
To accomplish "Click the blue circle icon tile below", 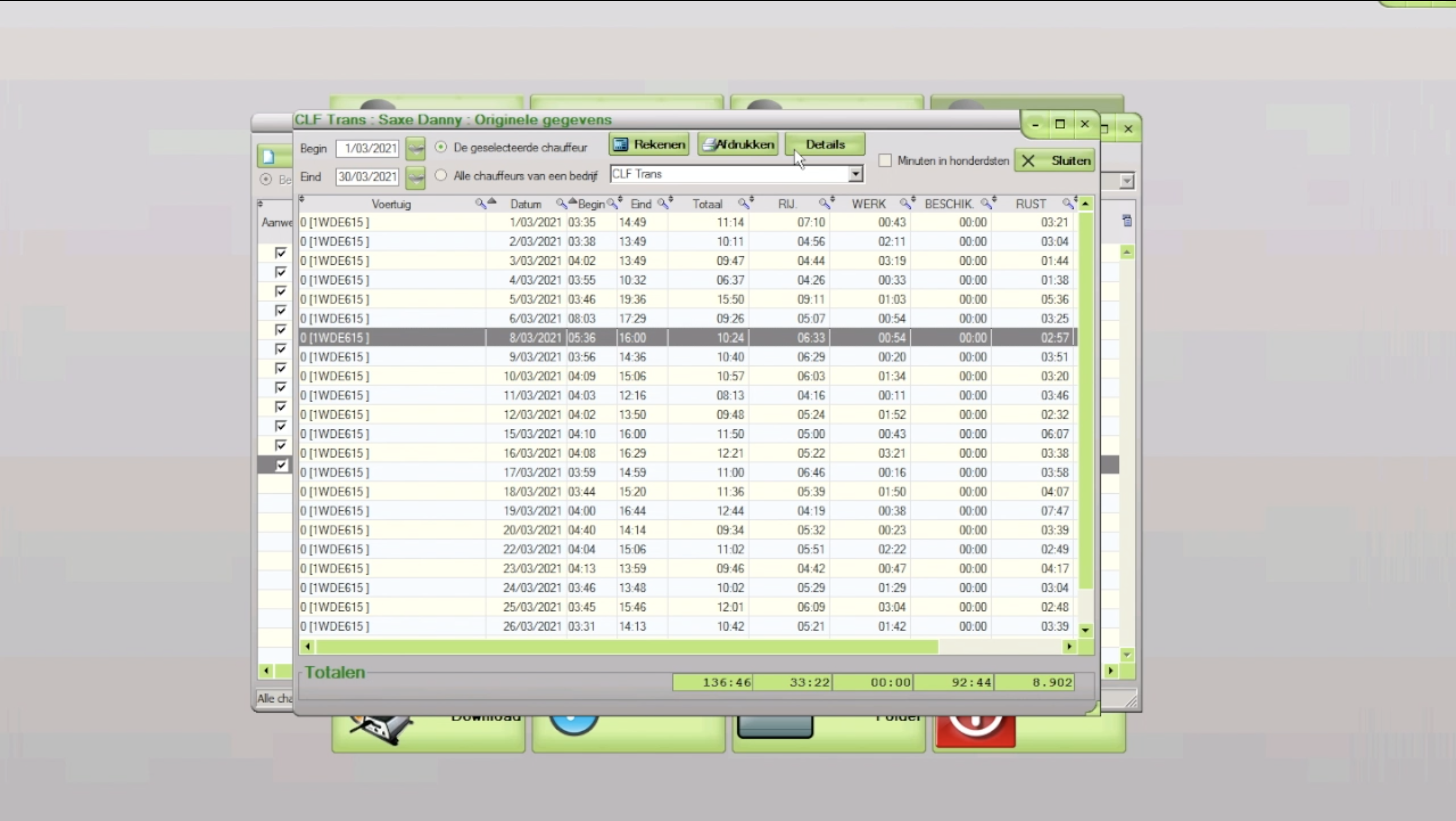I will tap(574, 726).
